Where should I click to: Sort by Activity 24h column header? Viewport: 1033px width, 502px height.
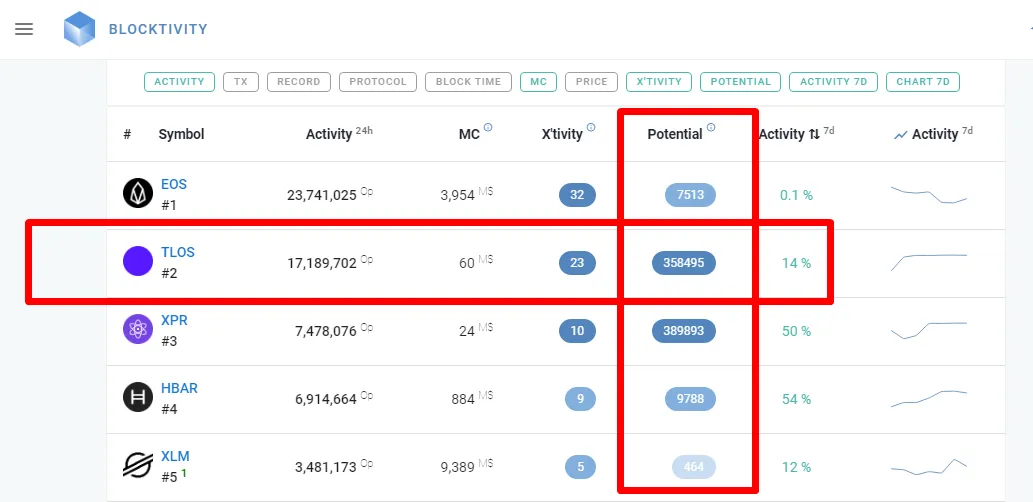[x=339, y=134]
